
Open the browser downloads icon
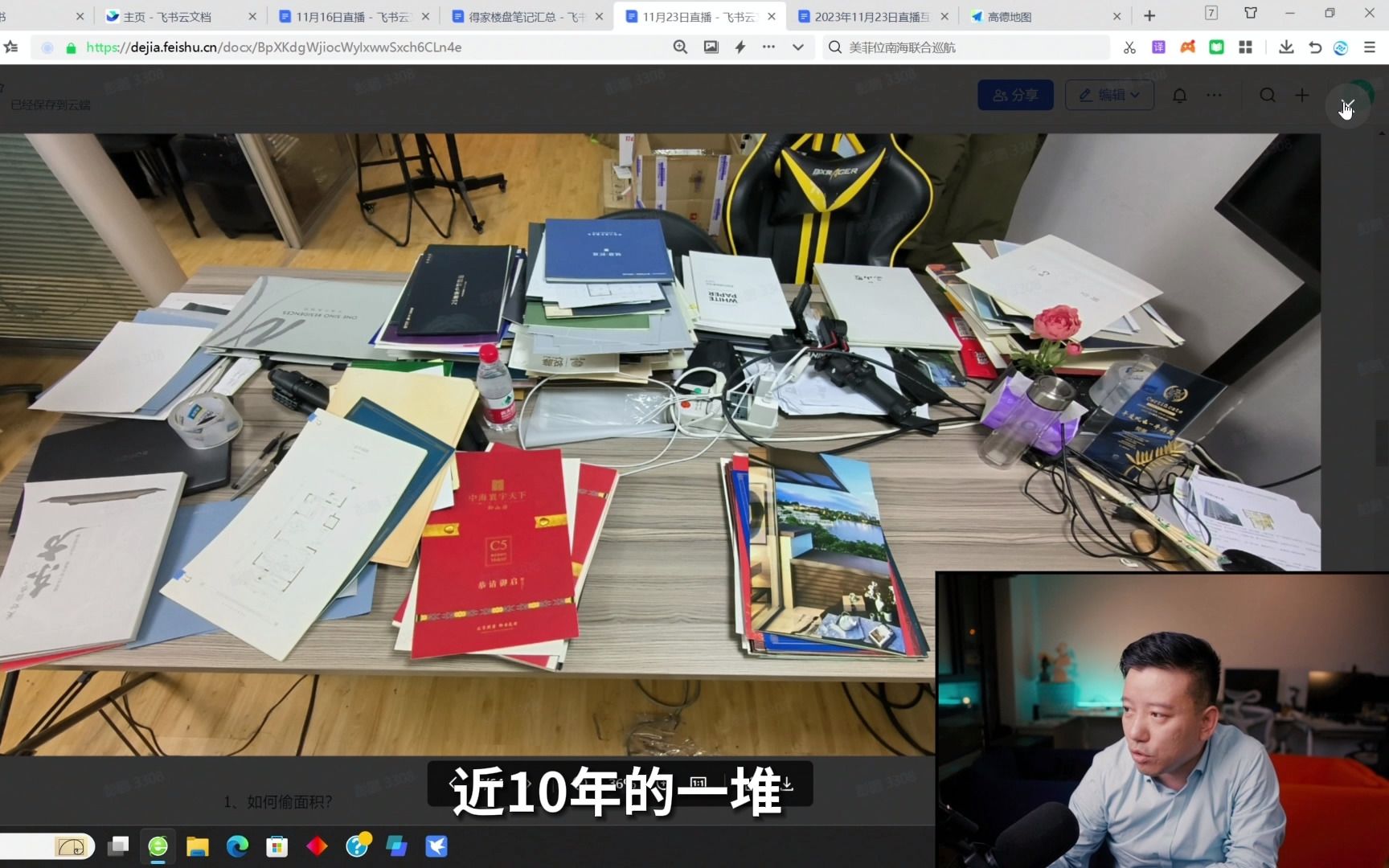[1286, 47]
